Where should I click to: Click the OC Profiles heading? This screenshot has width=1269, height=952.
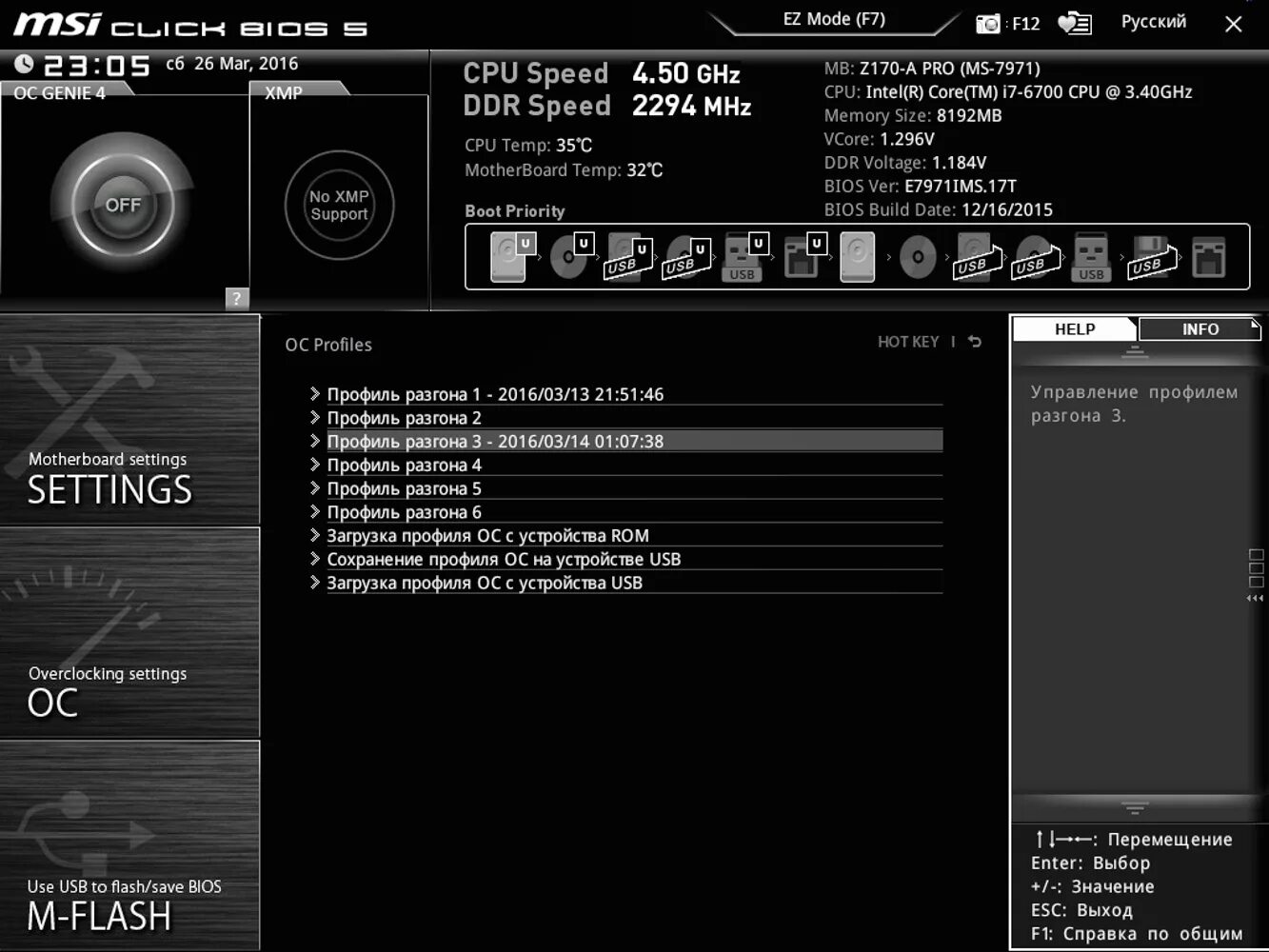click(x=328, y=345)
